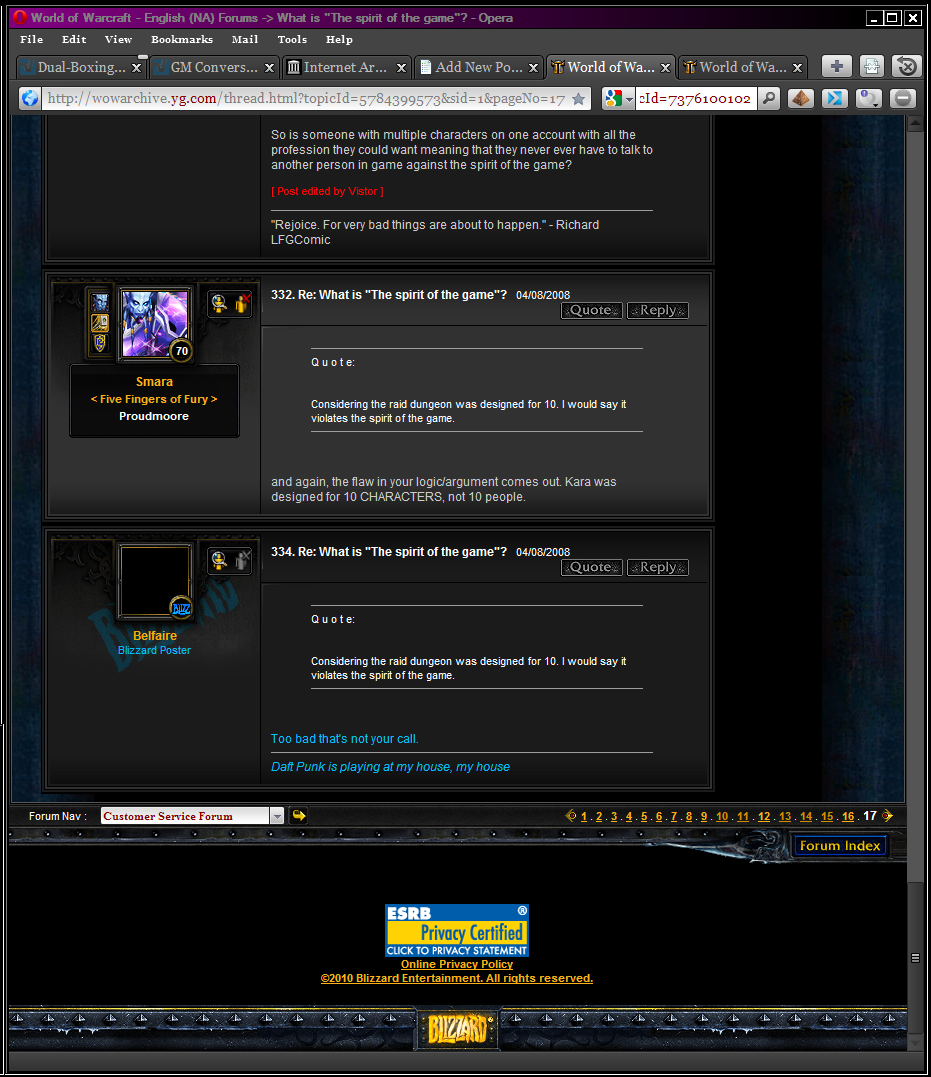
Task: Expand the search engine selector dropdown
Action: pos(629,99)
